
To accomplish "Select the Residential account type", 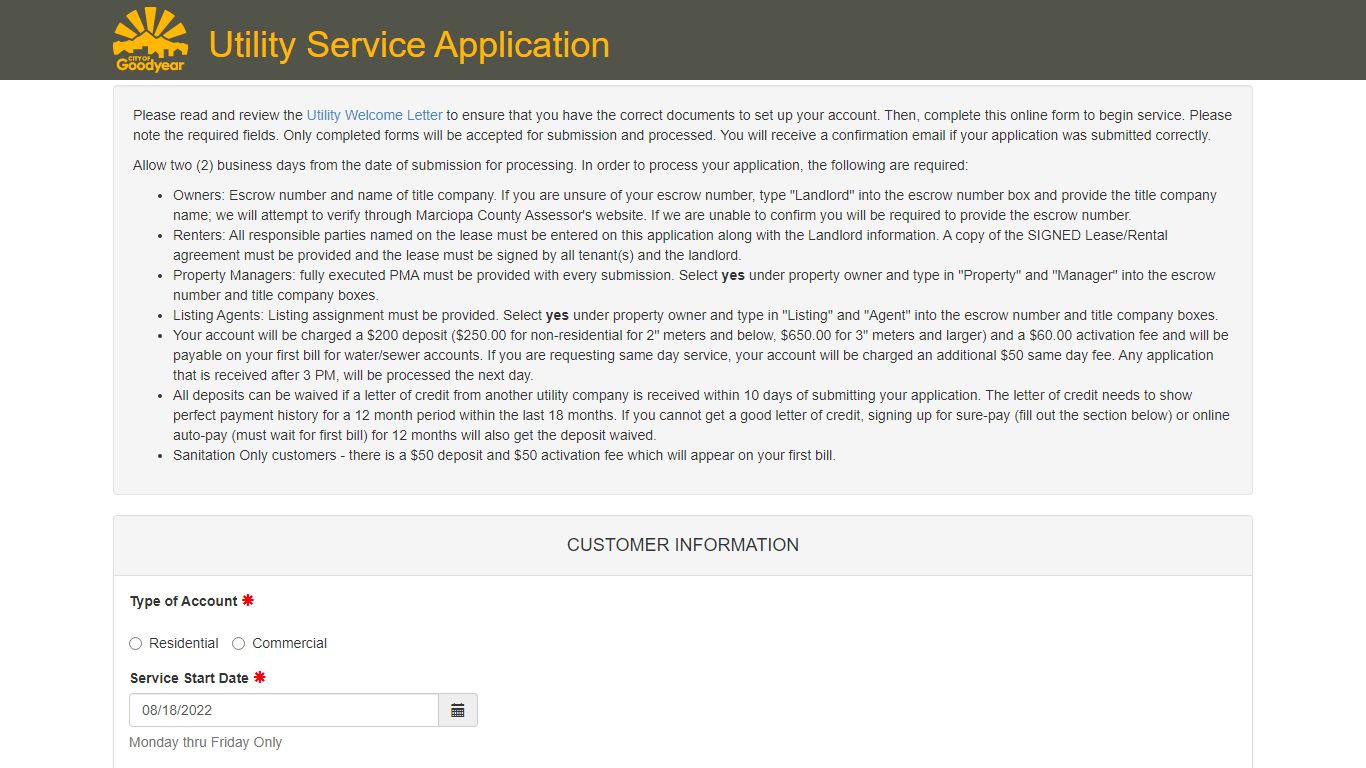I will pyautogui.click(x=136, y=644).
